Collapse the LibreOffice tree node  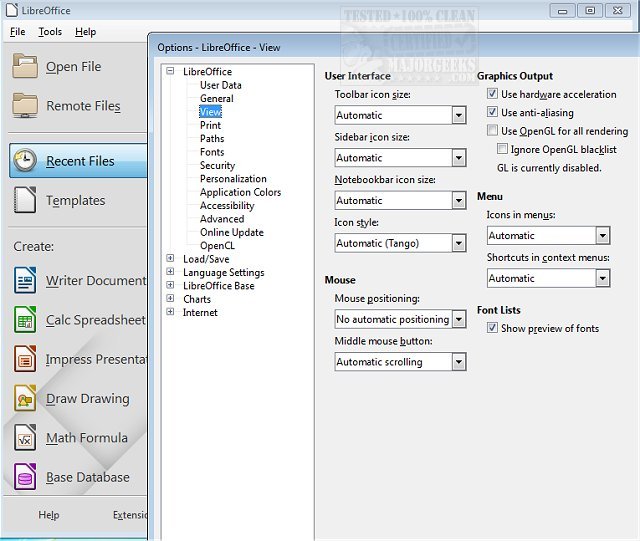tap(170, 71)
